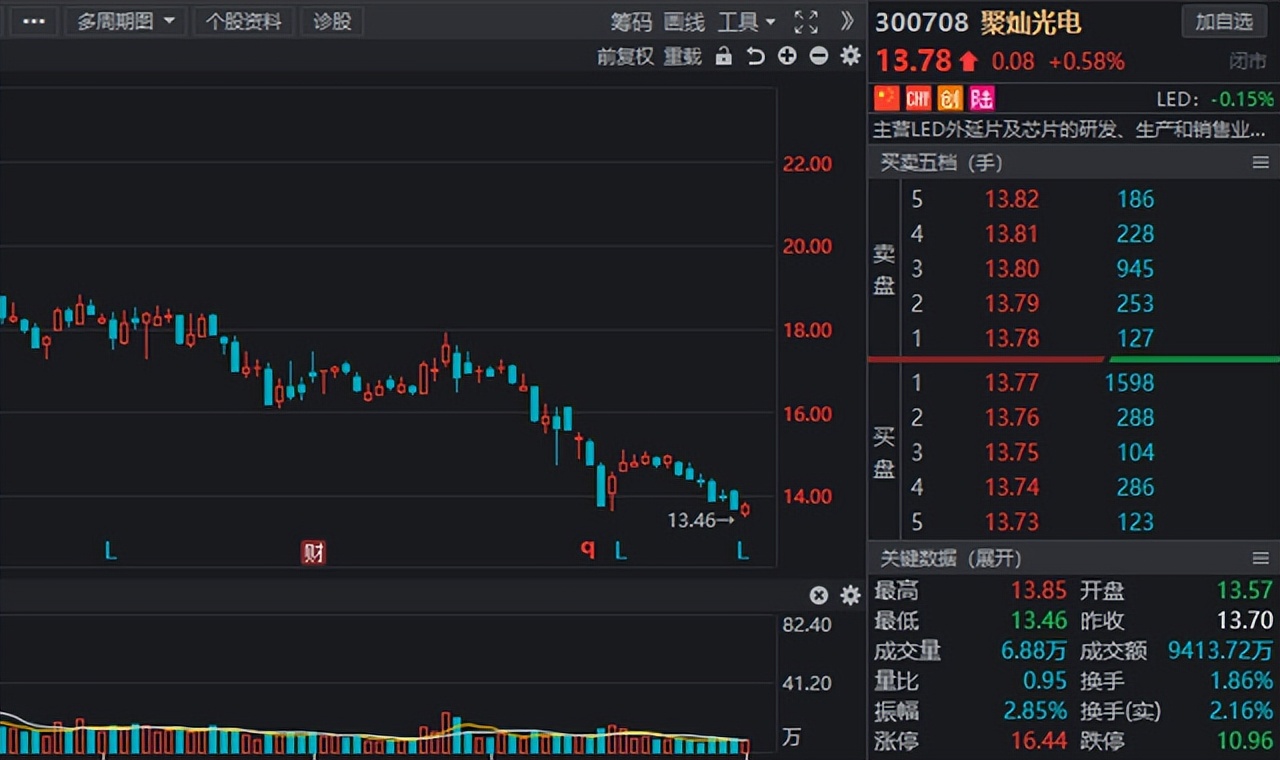Screen dimensions: 1280x760
Task: Click the rightmost L marker on chart
Action: click(743, 550)
